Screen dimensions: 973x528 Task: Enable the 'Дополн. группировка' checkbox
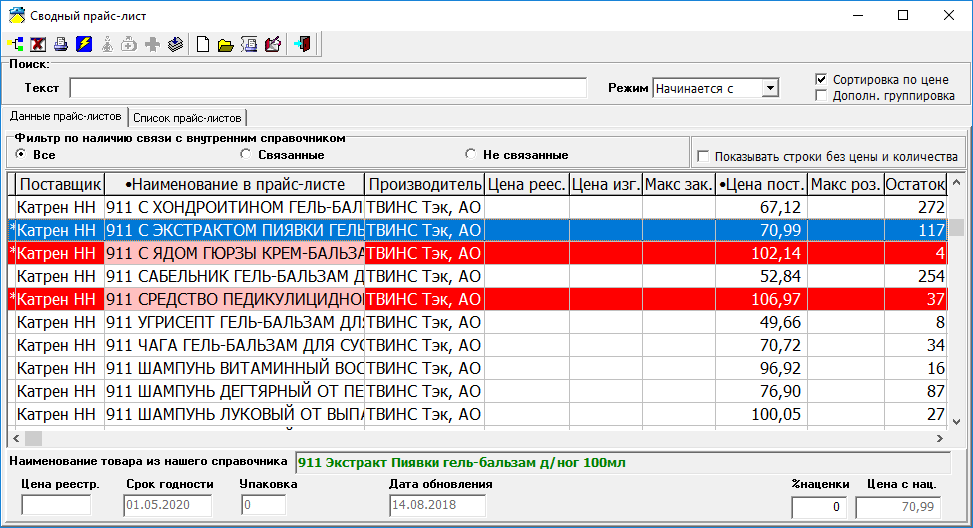tap(822, 96)
